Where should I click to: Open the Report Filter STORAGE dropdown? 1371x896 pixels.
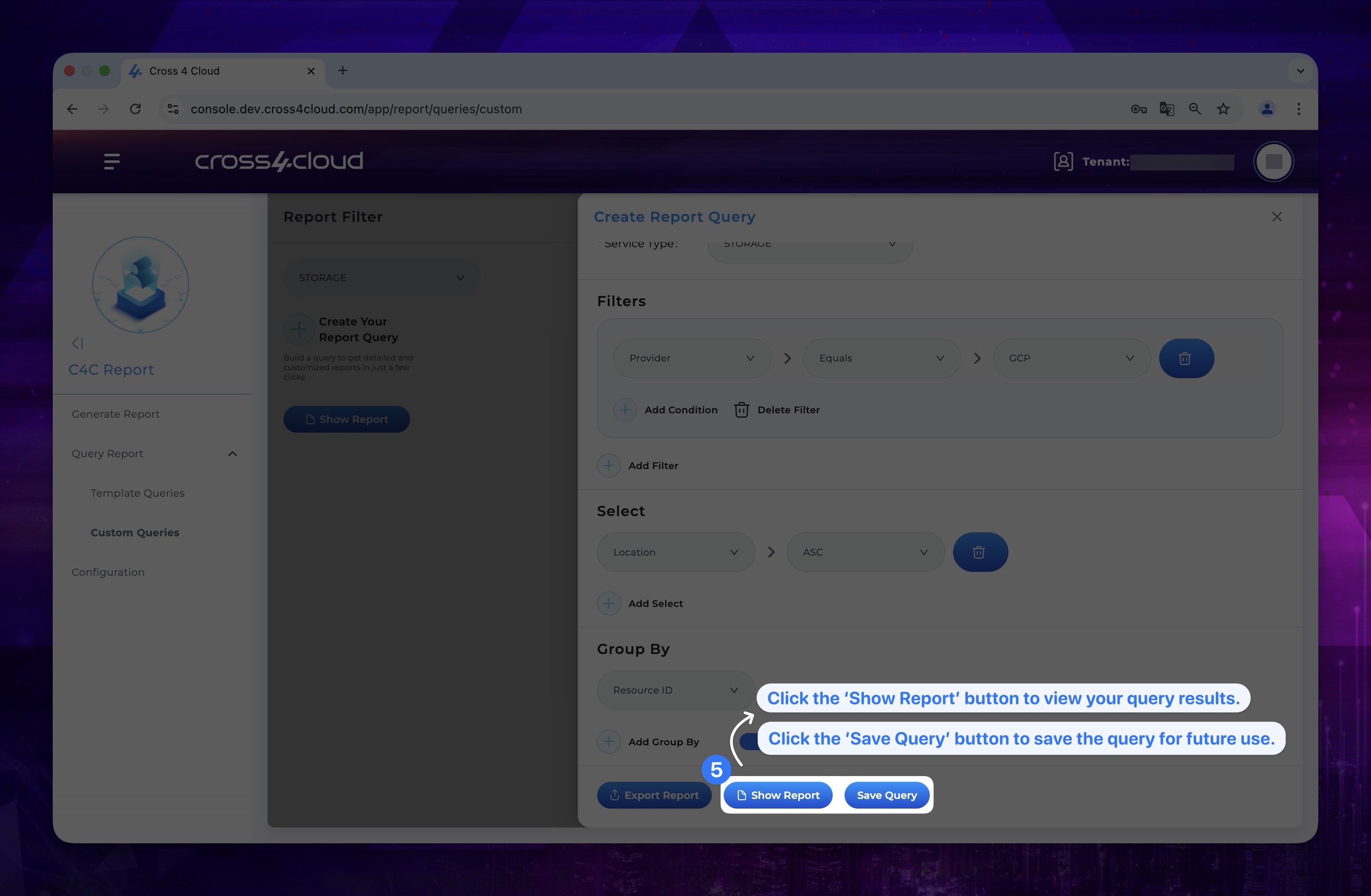(x=381, y=278)
